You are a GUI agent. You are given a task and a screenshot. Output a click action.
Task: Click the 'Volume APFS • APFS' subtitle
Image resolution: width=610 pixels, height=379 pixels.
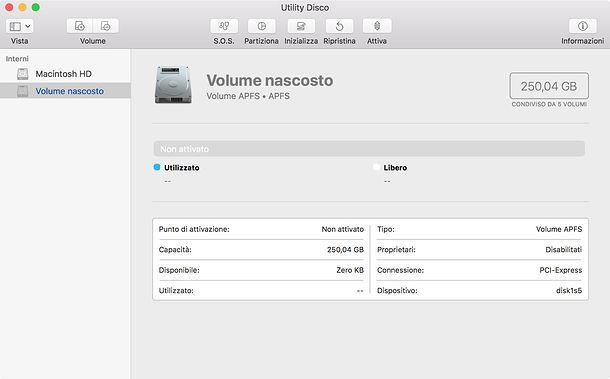point(248,96)
